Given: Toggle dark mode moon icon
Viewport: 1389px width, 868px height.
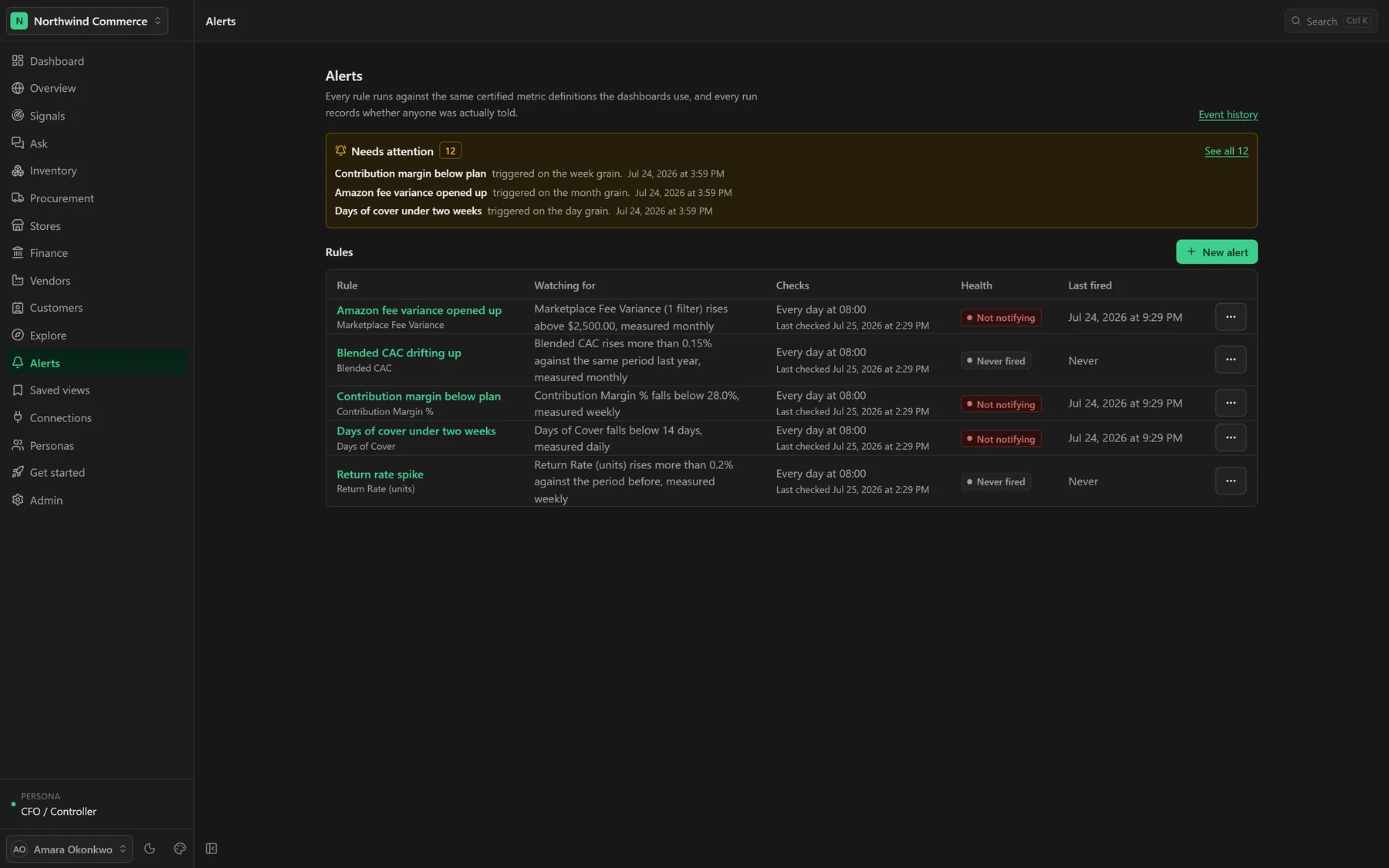Looking at the screenshot, I should point(150,849).
